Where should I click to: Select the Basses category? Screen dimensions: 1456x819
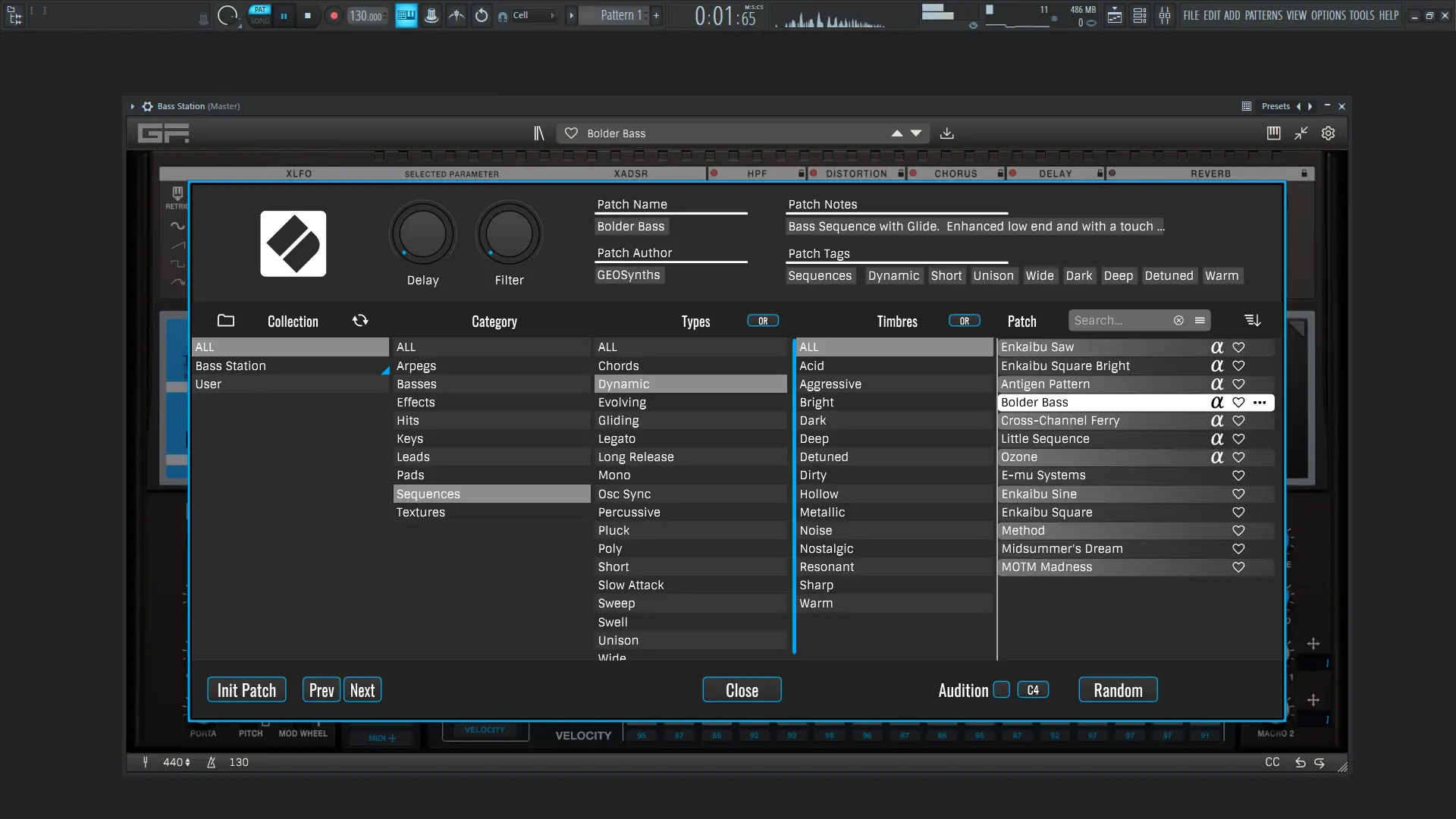point(416,384)
